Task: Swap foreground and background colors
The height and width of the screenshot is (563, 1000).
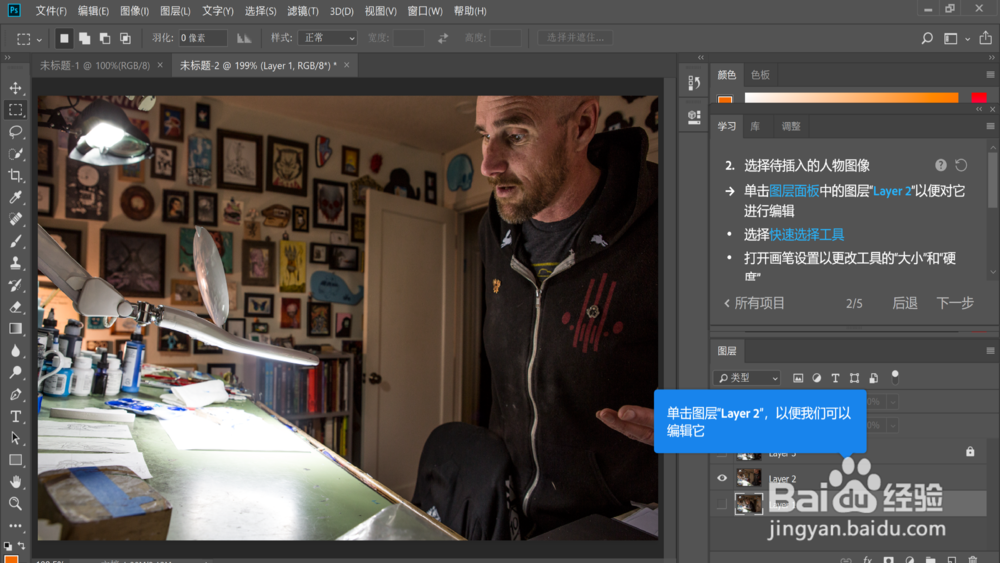Action: pyautogui.click(x=21, y=545)
